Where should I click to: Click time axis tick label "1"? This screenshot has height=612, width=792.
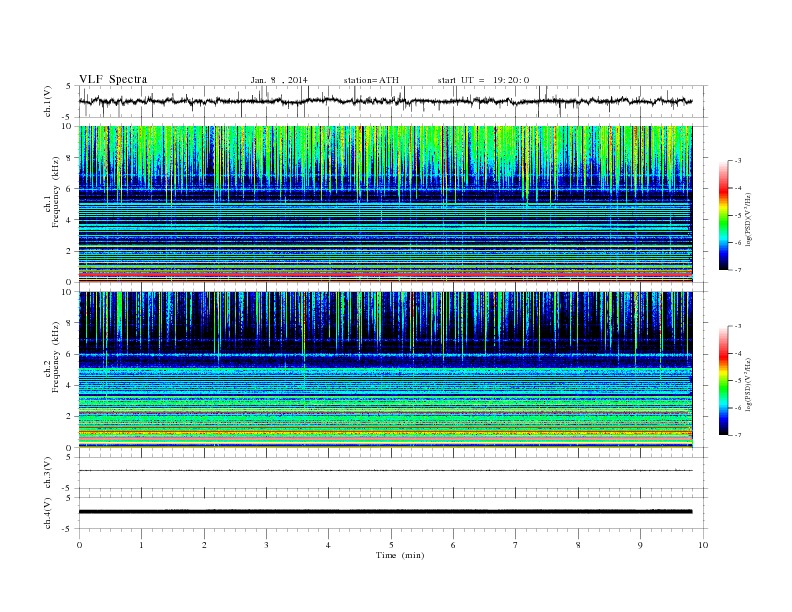(141, 545)
